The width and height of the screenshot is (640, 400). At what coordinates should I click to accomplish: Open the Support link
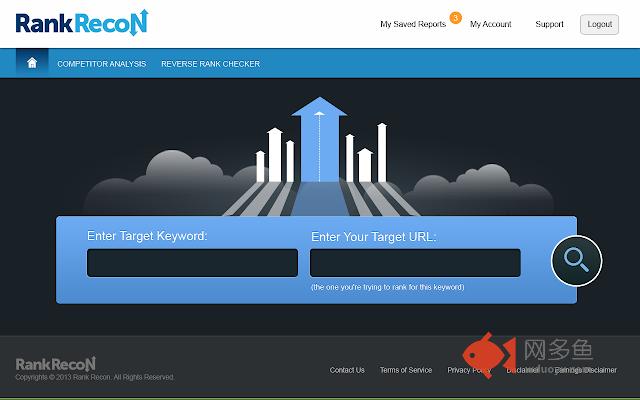tap(549, 24)
